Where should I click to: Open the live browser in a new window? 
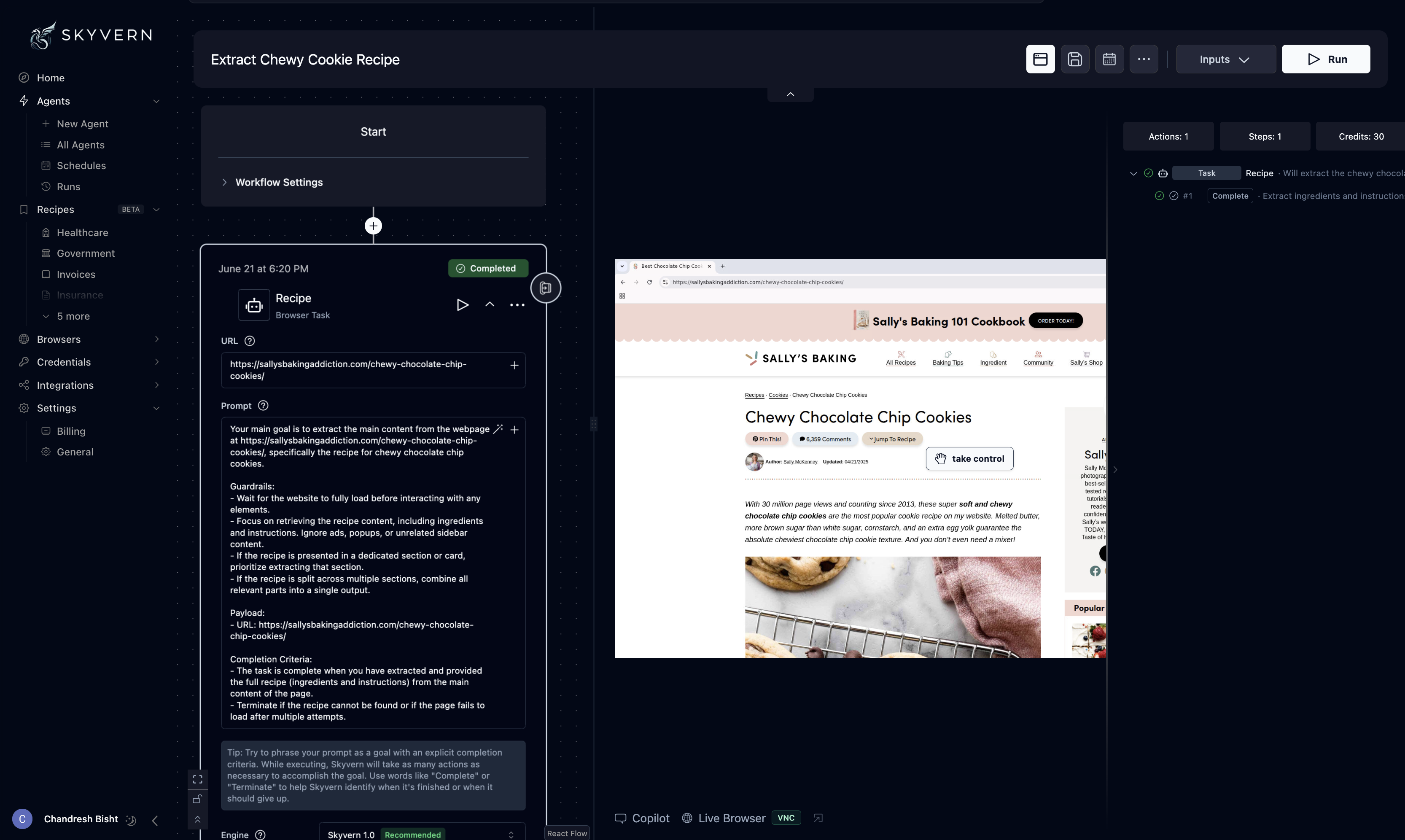point(818,818)
